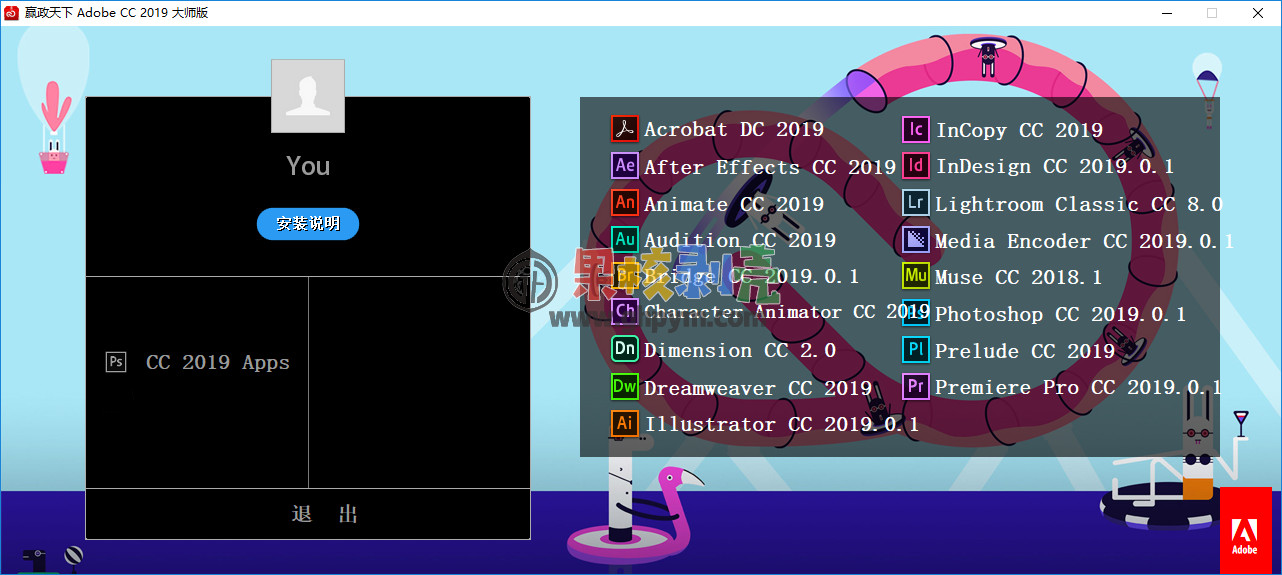The width and height of the screenshot is (1282, 575).
Task: Select Prelude CC 2019 text
Action: pyautogui.click(x=1025, y=351)
